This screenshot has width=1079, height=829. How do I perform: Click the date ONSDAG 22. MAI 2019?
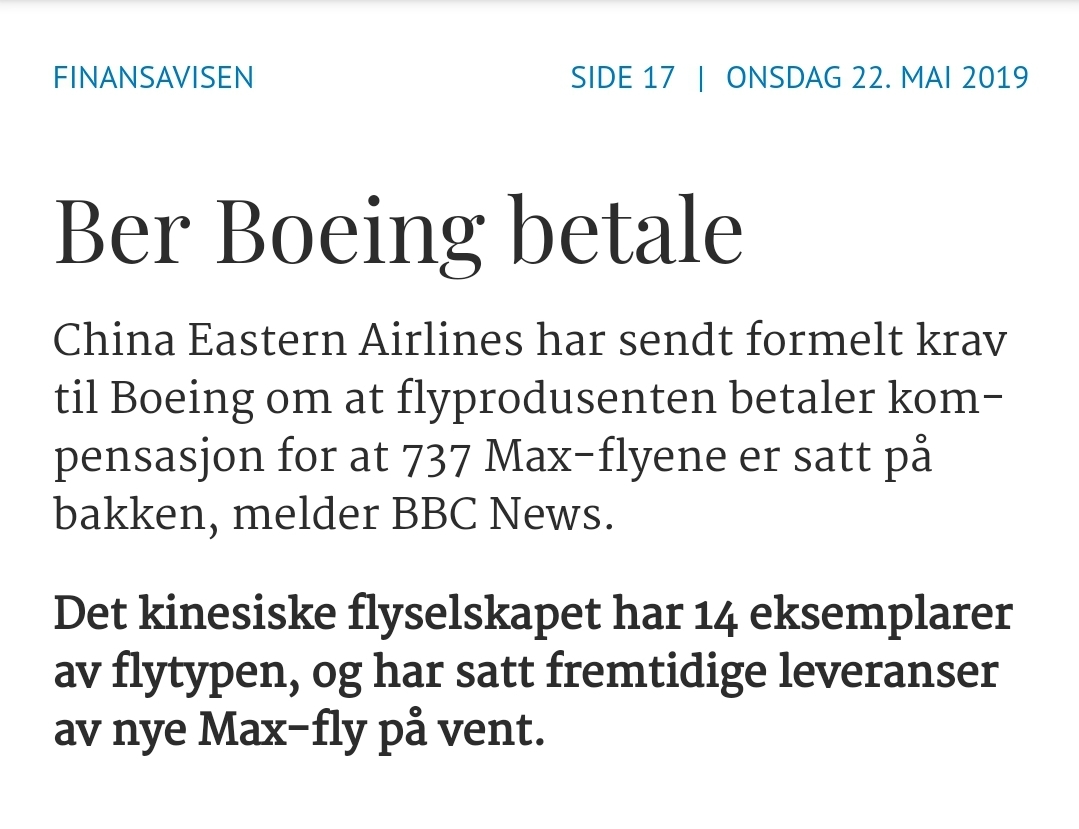click(x=877, y=78)
